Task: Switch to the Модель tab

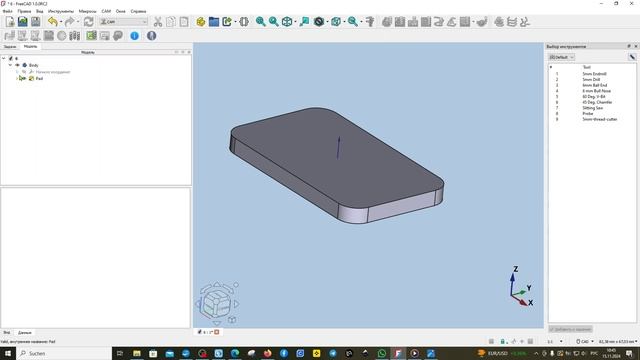Action: tap(31, 47)
